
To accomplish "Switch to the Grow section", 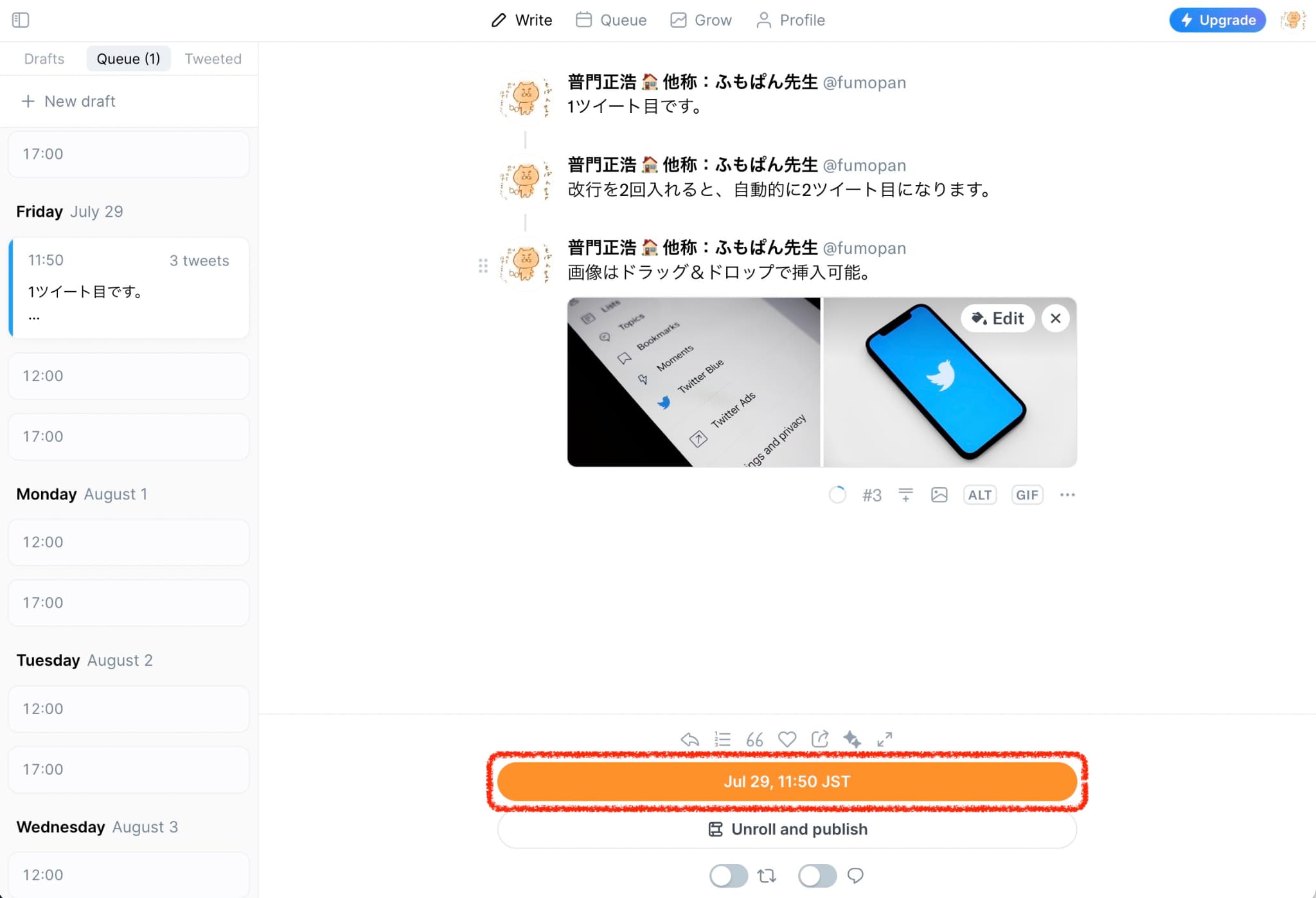I will pyautogui.click(x=700, y=20).
